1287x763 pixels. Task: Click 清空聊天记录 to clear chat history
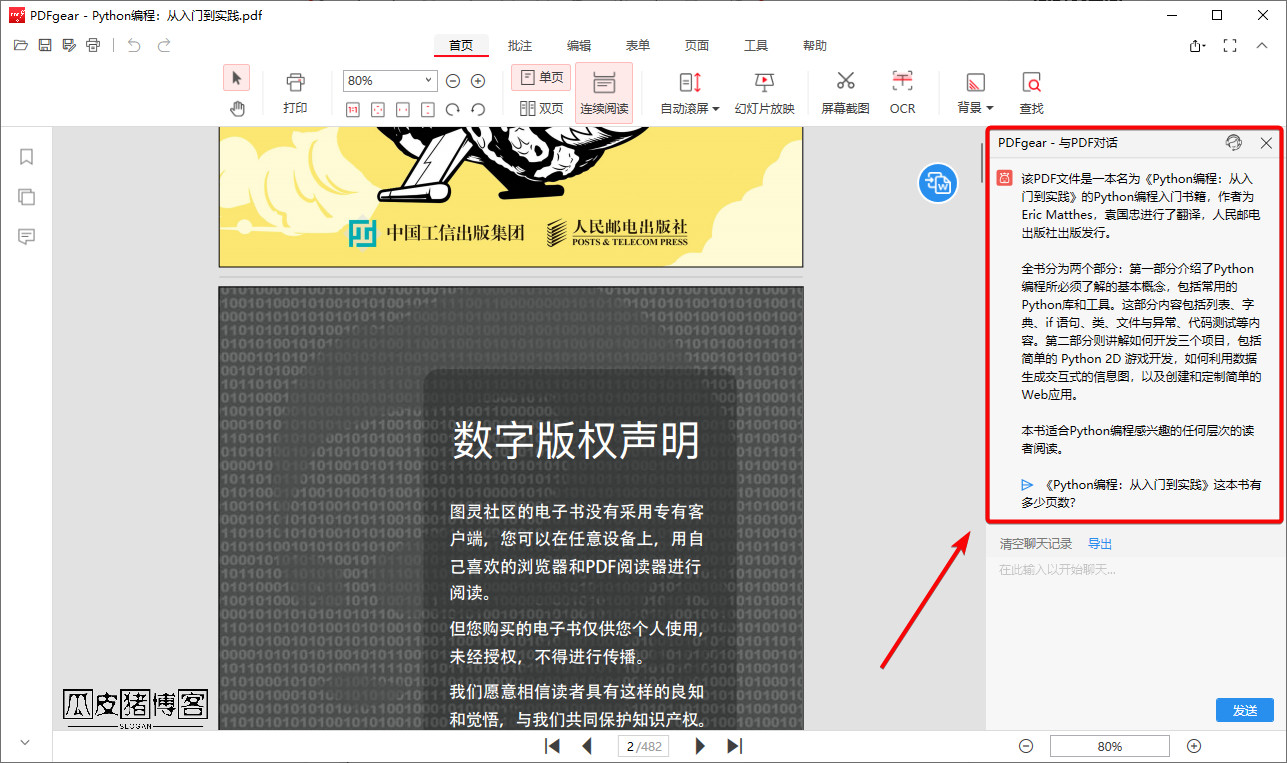pos(1036,544)
